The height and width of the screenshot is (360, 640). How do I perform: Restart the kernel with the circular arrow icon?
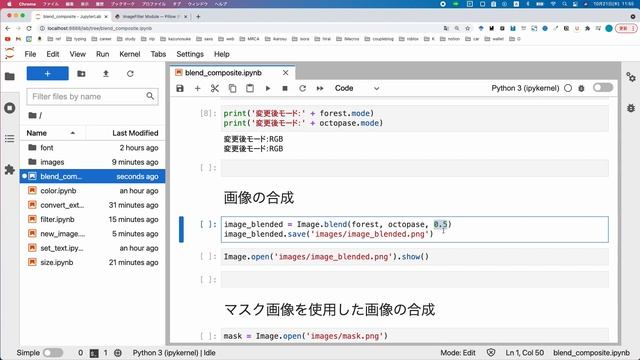click(302, 88)
